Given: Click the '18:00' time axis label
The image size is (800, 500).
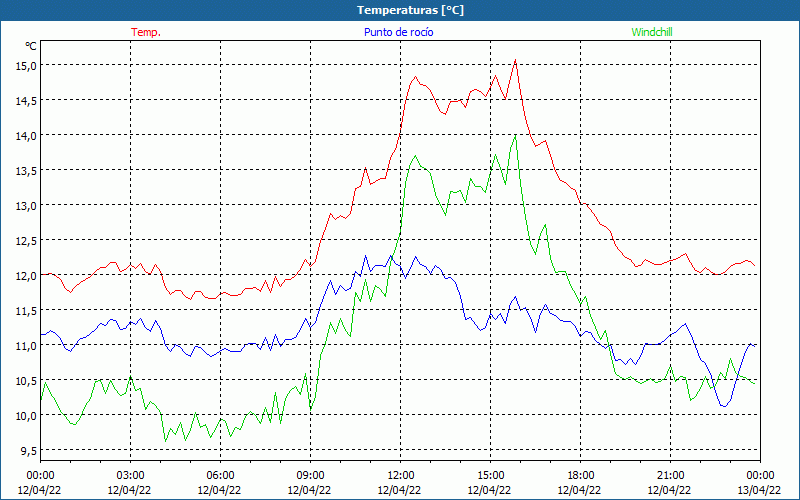Looking at the screenshot, I should (x=581, y=476).
